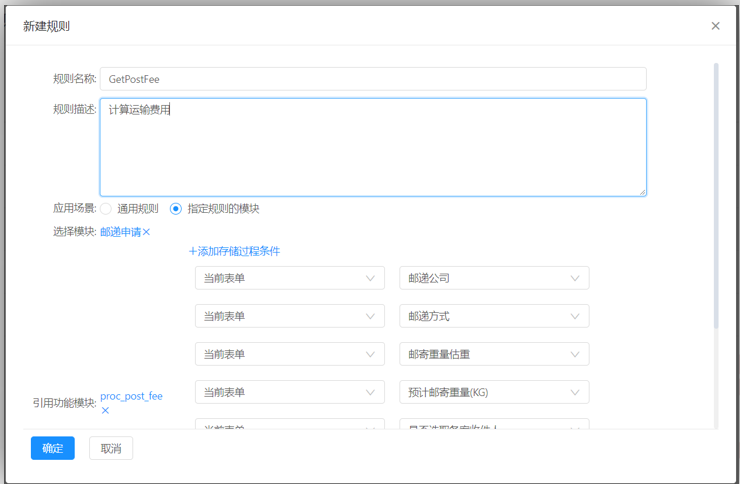Open the 当前表单 dropdown beside 邮寄重量估重
Screen dimensions: 740x484
click(290, 354)
